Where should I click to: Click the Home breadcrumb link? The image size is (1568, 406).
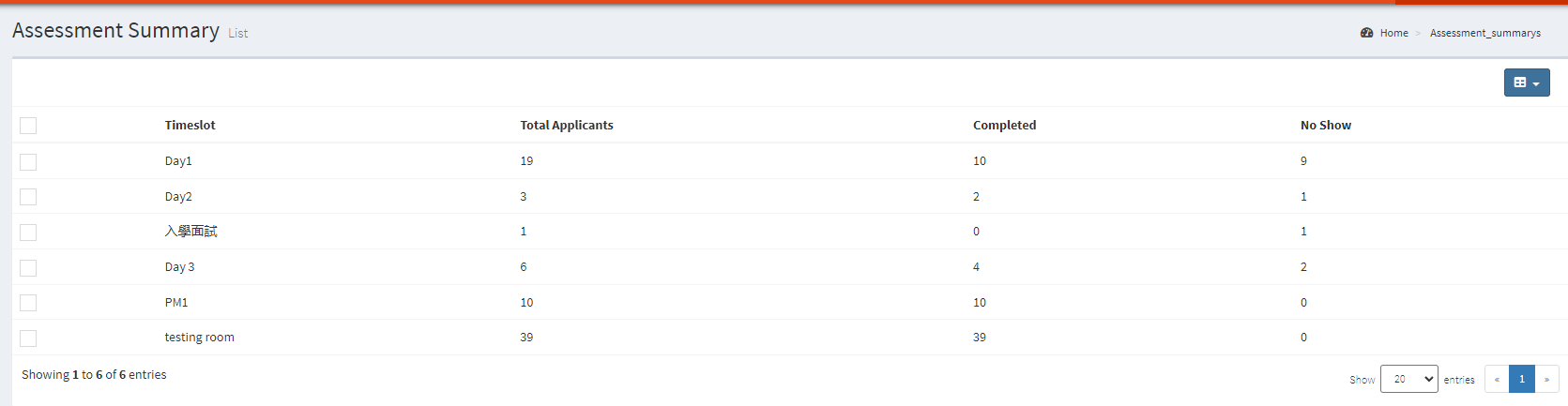tap(1393, 33)
